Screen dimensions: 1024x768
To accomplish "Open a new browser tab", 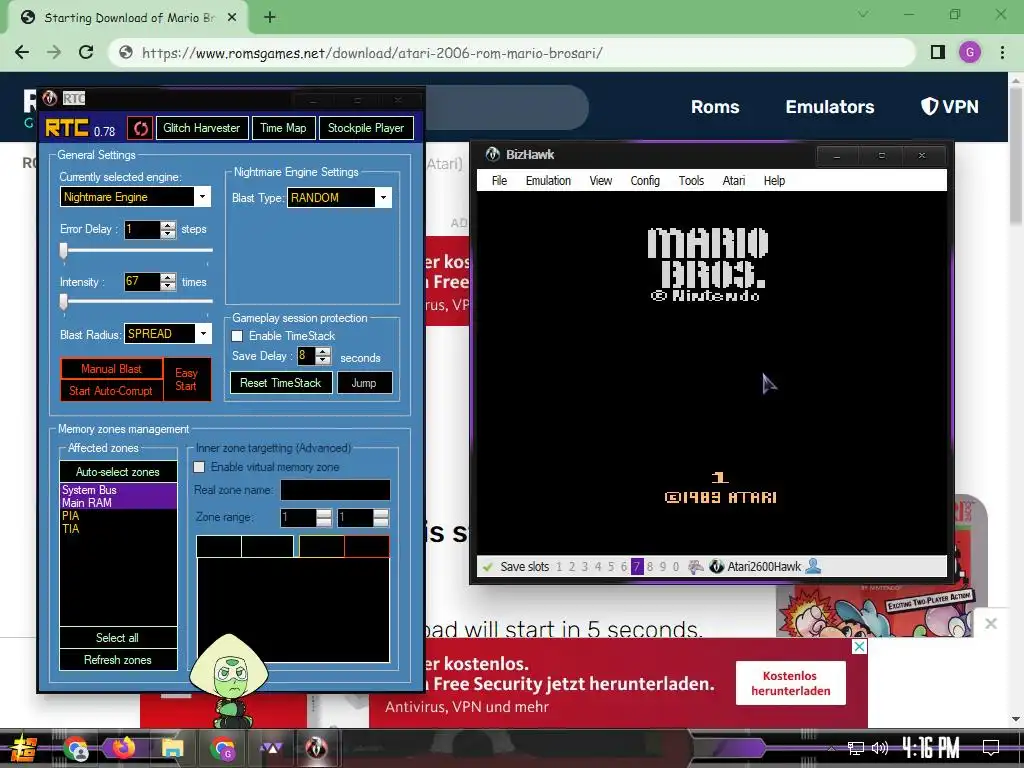I will click(x=270, y=18).
